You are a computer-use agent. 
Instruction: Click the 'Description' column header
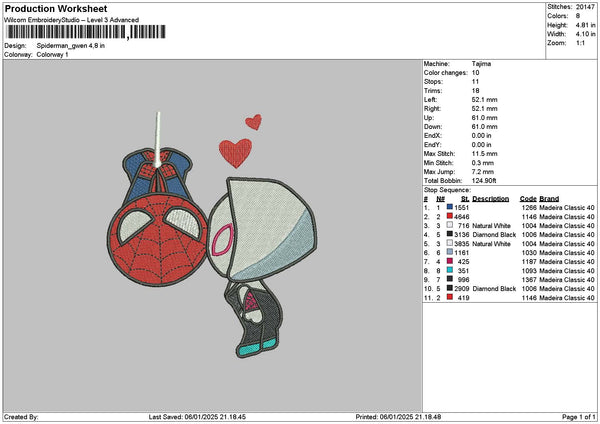pyautogui.click(x=491, y=199)
